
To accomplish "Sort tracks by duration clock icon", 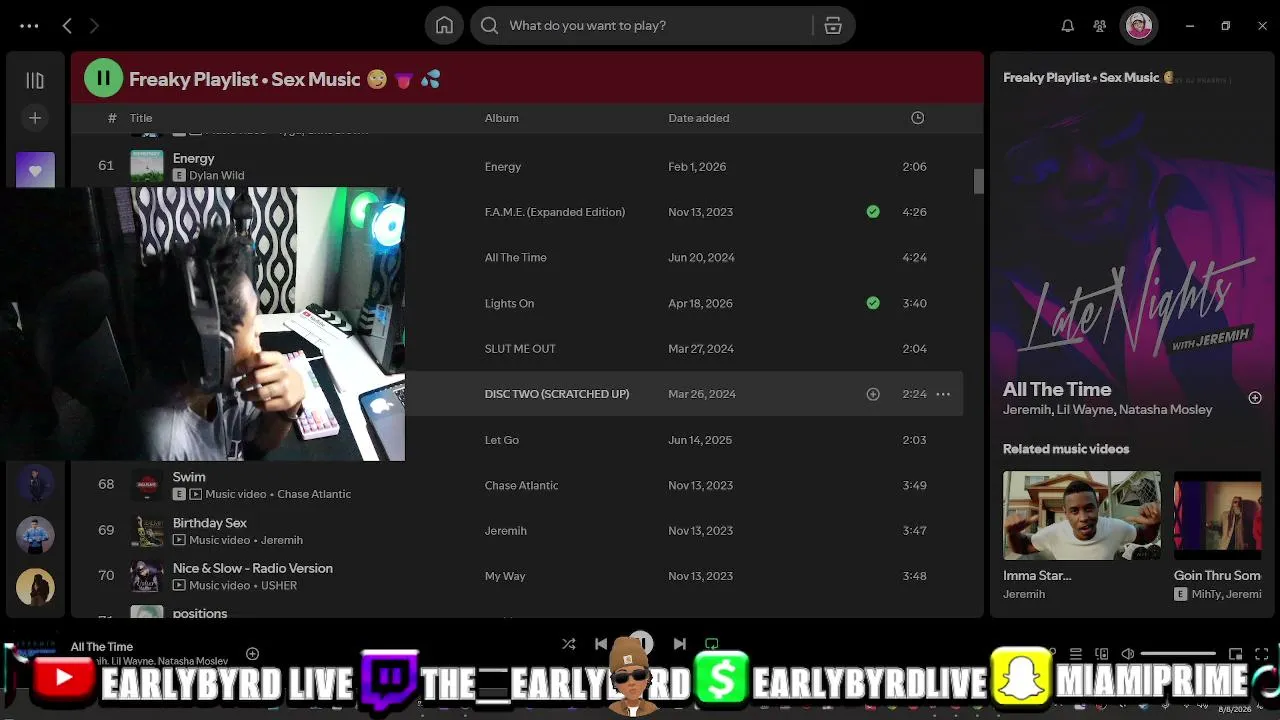I will click(x=917, y=118).
